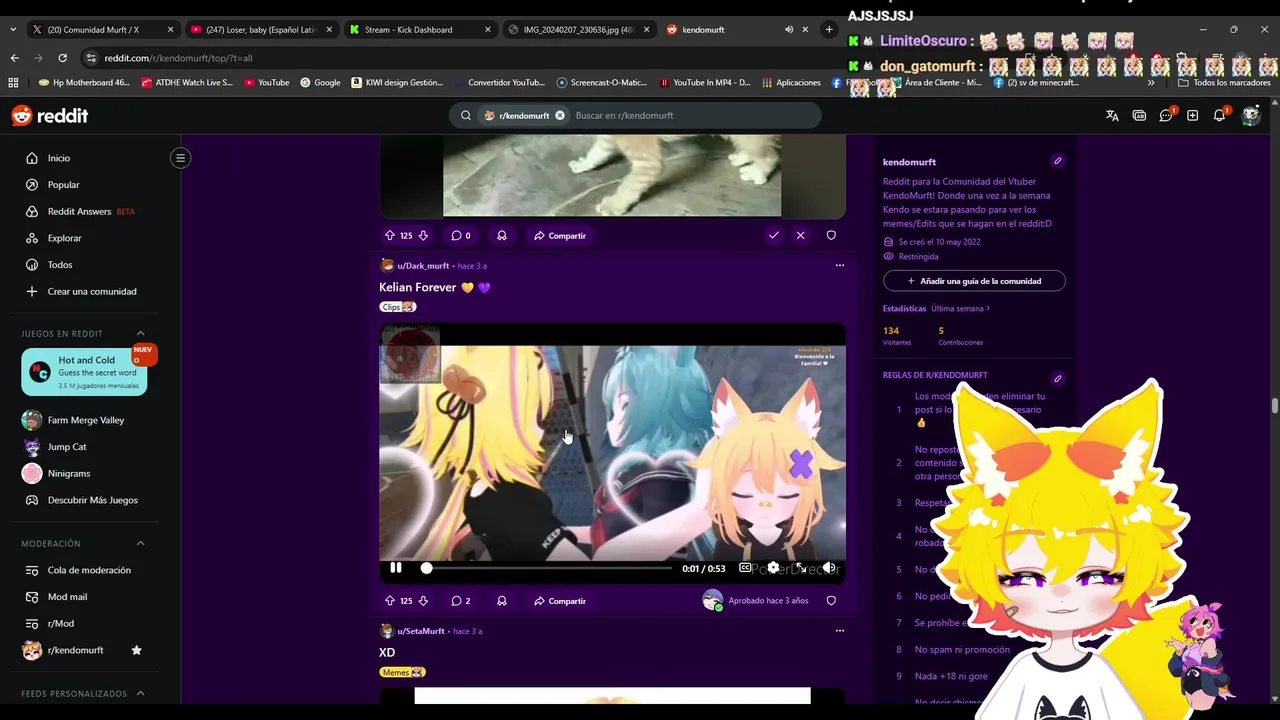Image resolution: width=1280 pixels, height=720 pixels.
Task: Collapse the left navigation sidebar
Action: (180, 158)
